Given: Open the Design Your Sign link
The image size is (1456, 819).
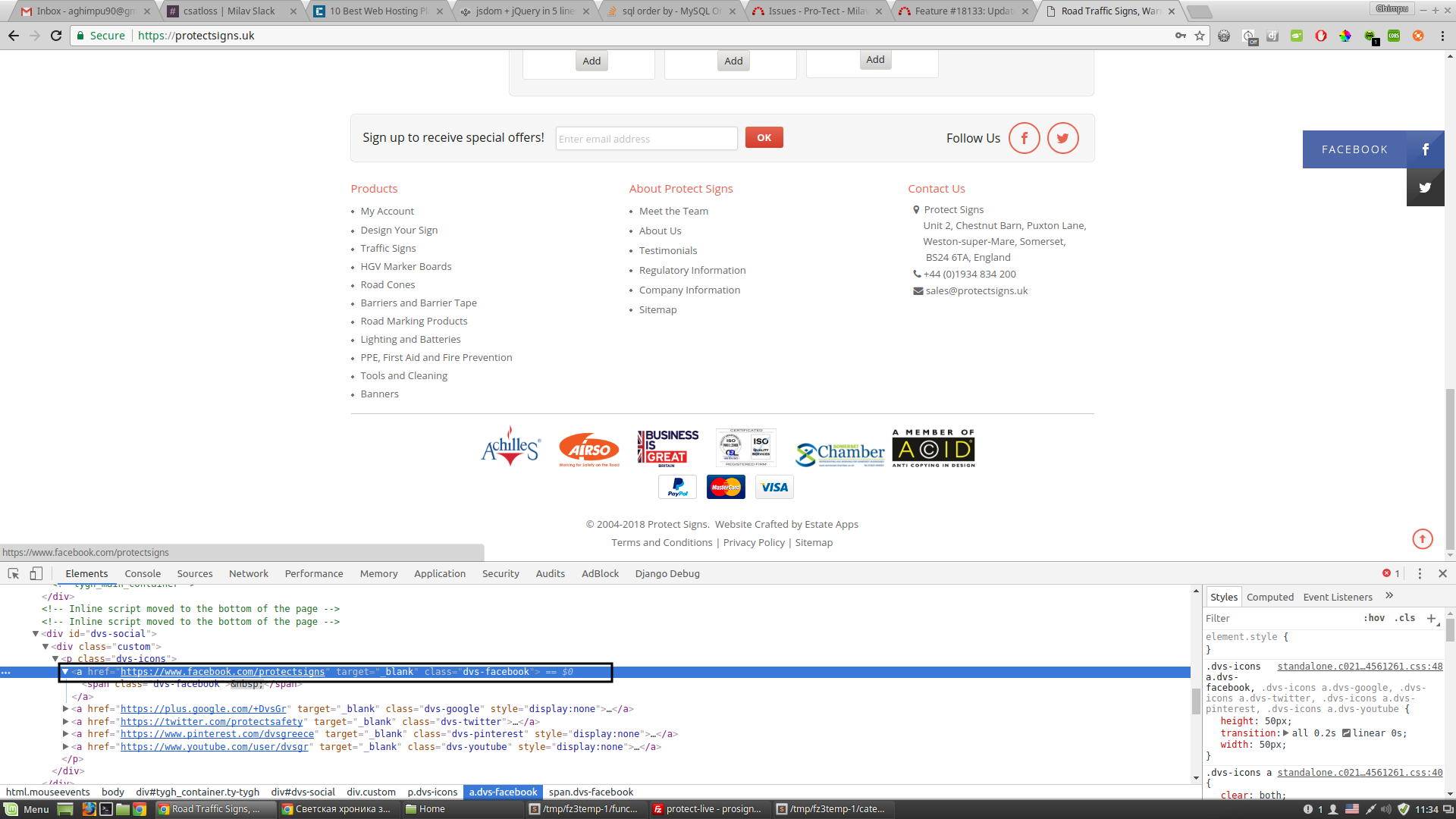Looking at the screenshot, I should [x=399, y=231].
